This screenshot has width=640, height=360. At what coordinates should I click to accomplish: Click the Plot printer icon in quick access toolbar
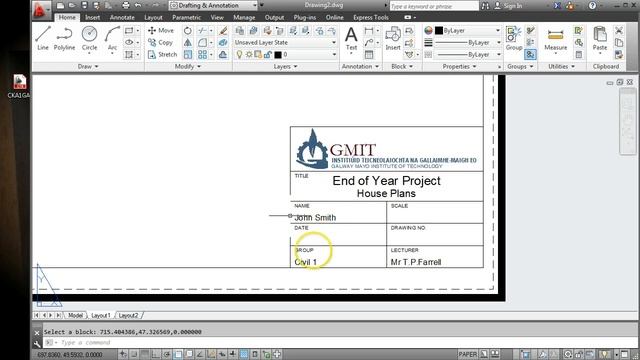126,5
